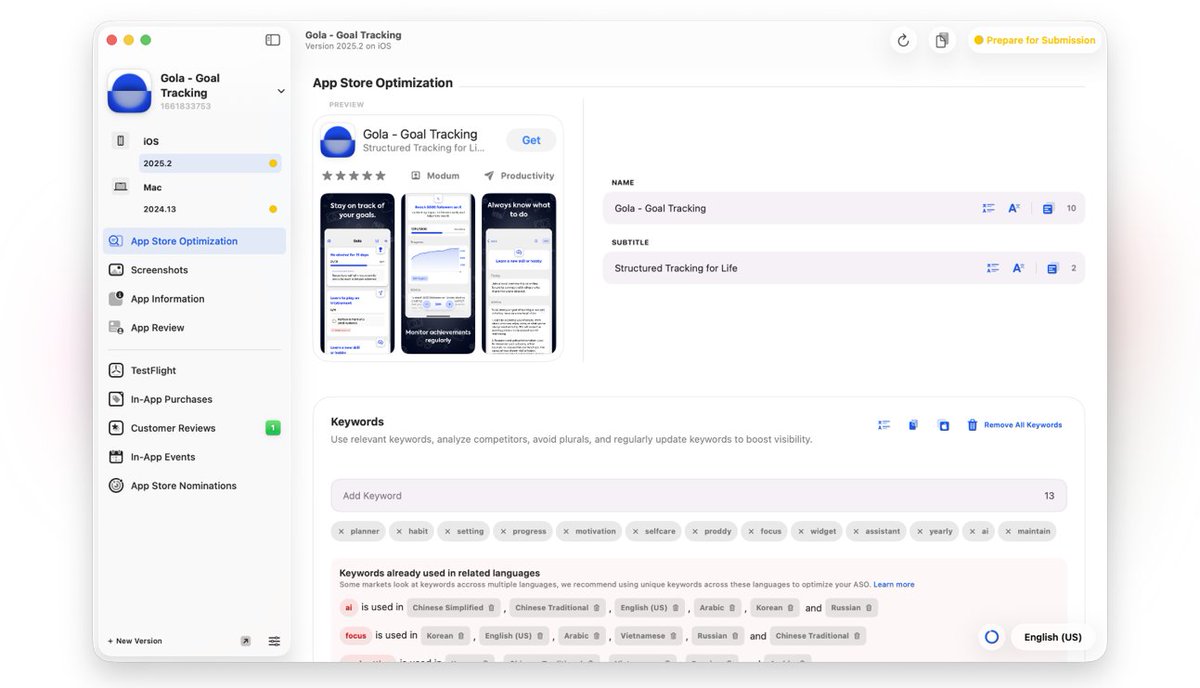The image size is (1200, 688).
Task: Open Customer Reviews section
Action: click(194, 428)
